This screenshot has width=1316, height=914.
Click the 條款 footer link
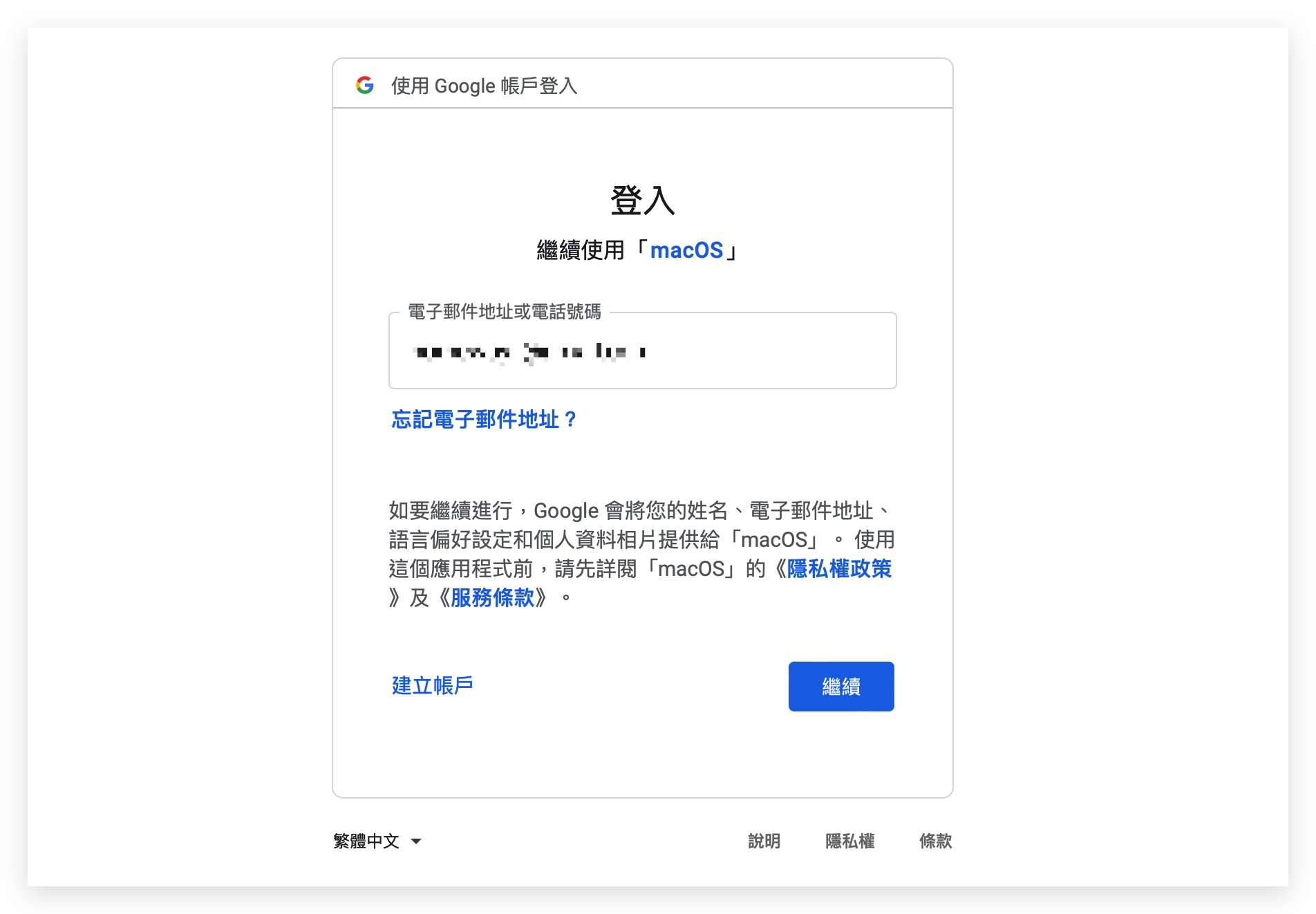click(935, 841)
